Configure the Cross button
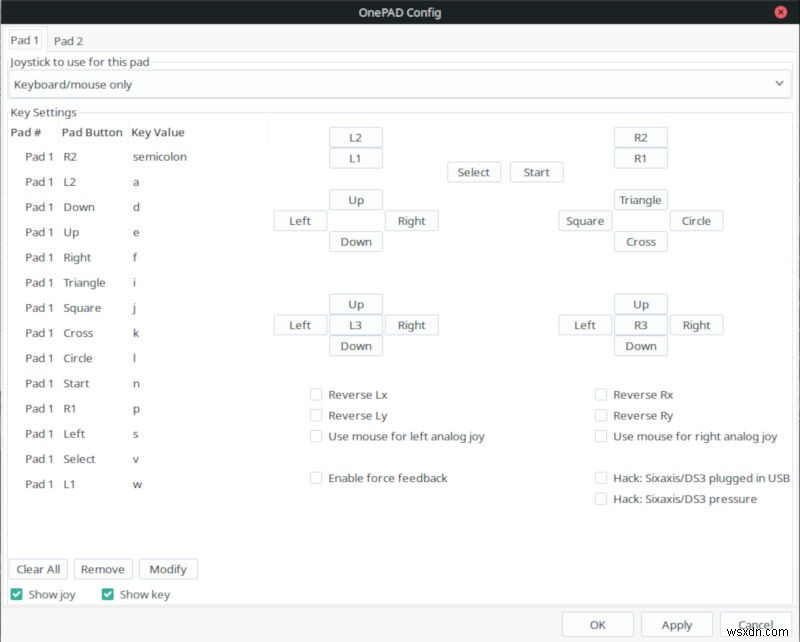Image resolution: width=800 pixels, height=642 pixels. click(x=640, y=242)
